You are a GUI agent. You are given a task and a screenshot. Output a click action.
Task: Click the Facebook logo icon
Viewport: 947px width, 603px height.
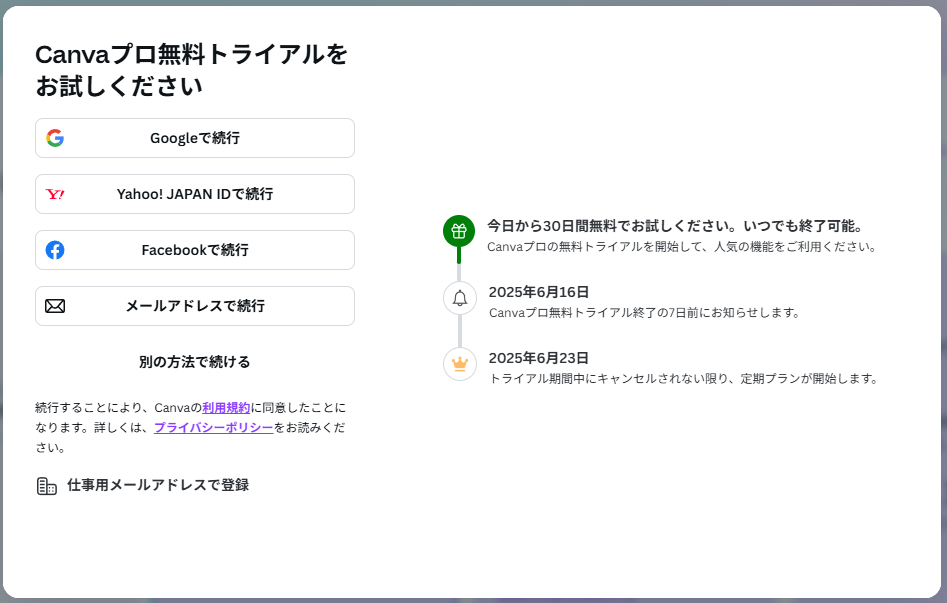(55, 250)
